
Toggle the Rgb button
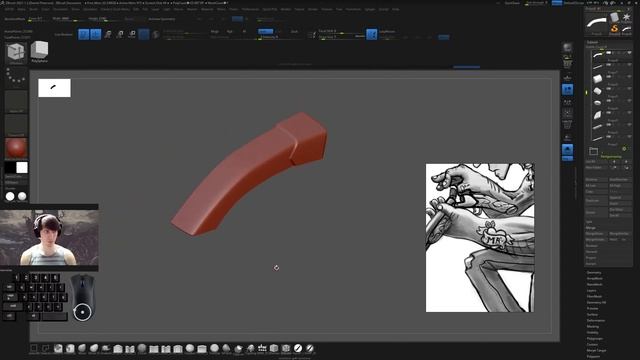pos(229,31)
